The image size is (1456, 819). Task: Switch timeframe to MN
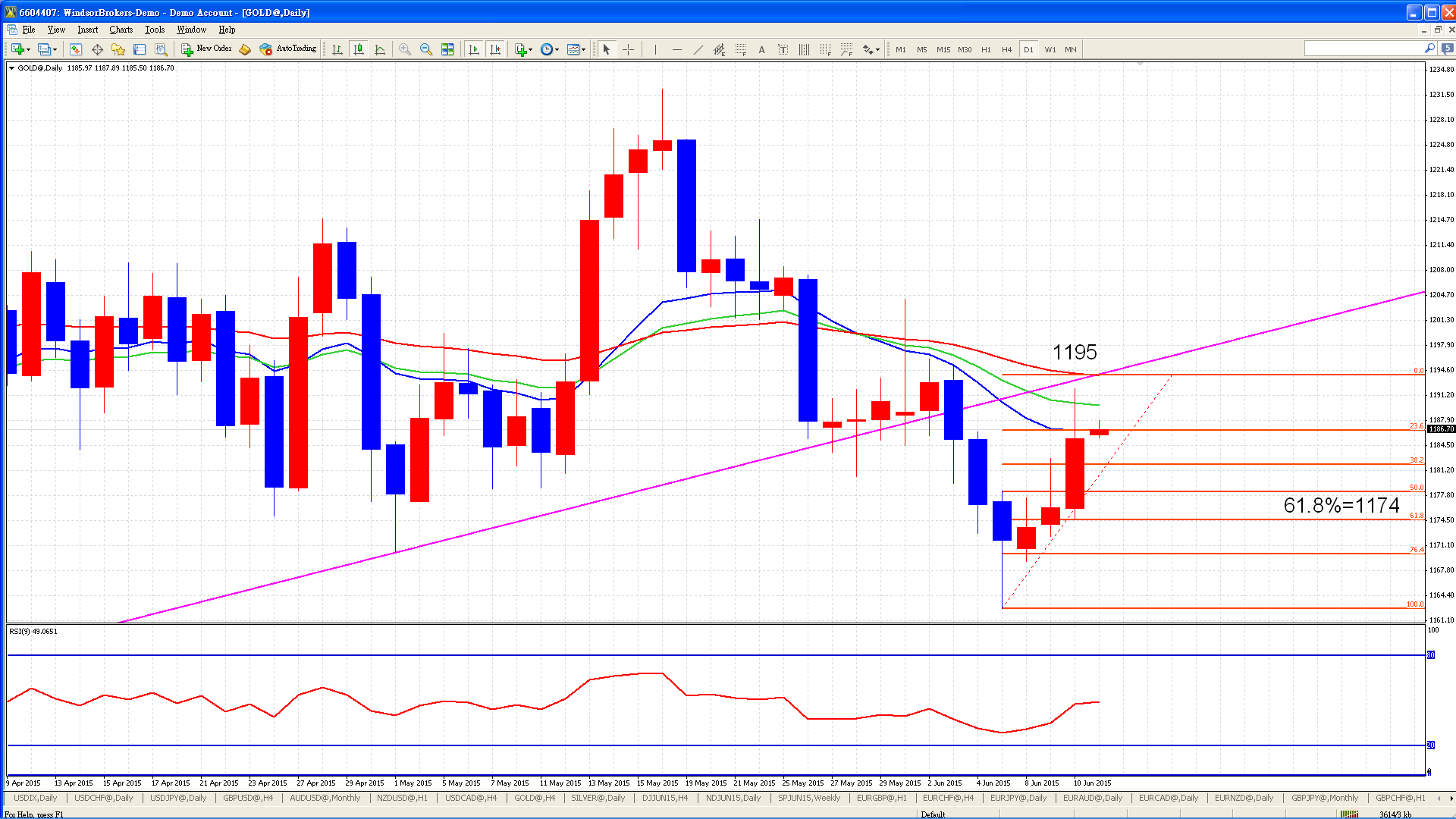click(x=1071, y=49)
